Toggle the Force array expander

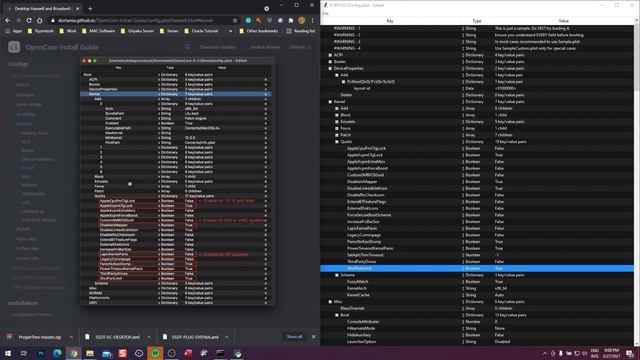pos(337,128)
